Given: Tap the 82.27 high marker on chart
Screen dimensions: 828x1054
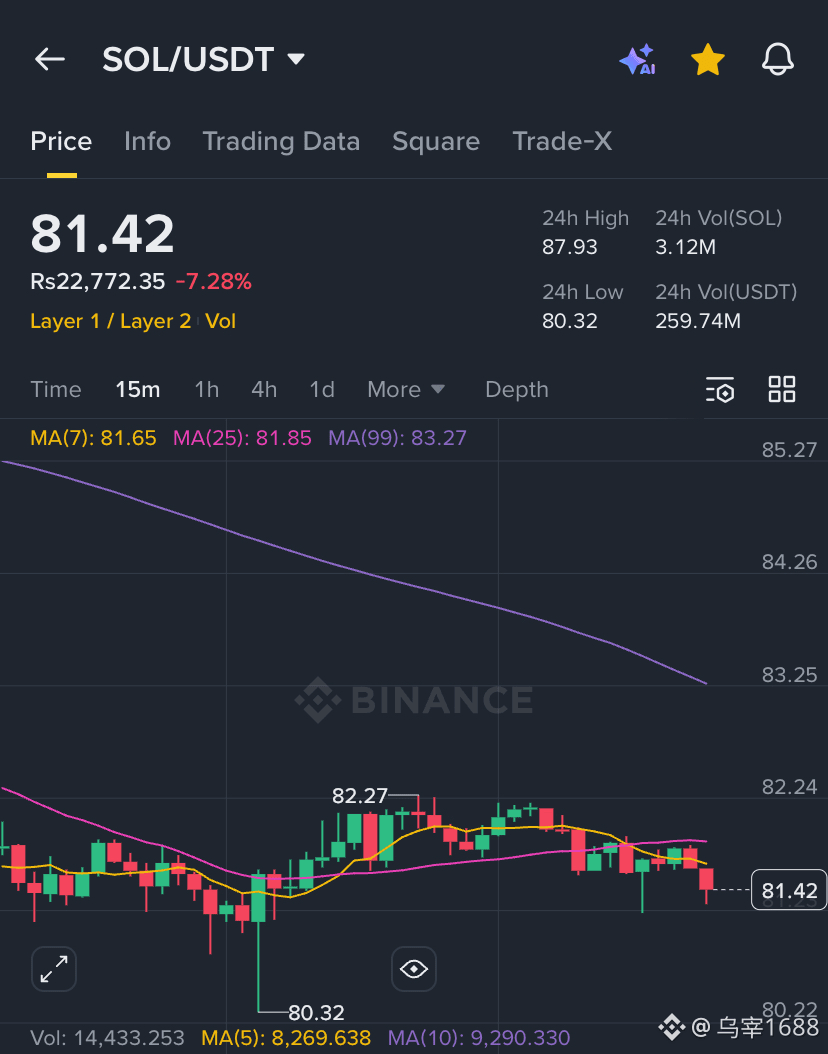Looking at the screenshot, I should click(360, 796).
